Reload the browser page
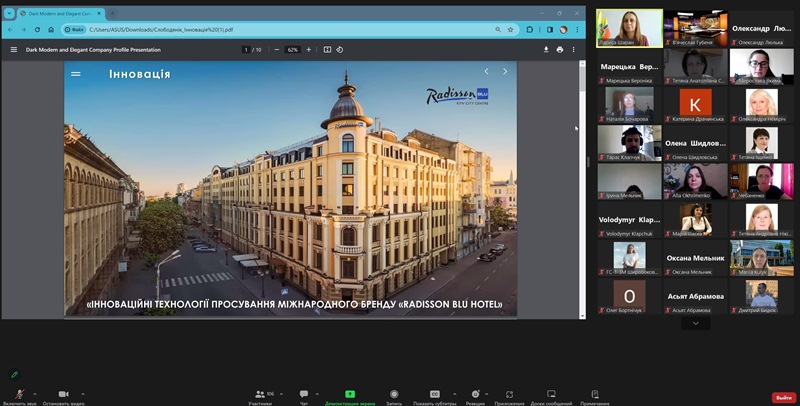Image resolution: width=800 pixels, height=406 pixels. click(x=39, y=30)
